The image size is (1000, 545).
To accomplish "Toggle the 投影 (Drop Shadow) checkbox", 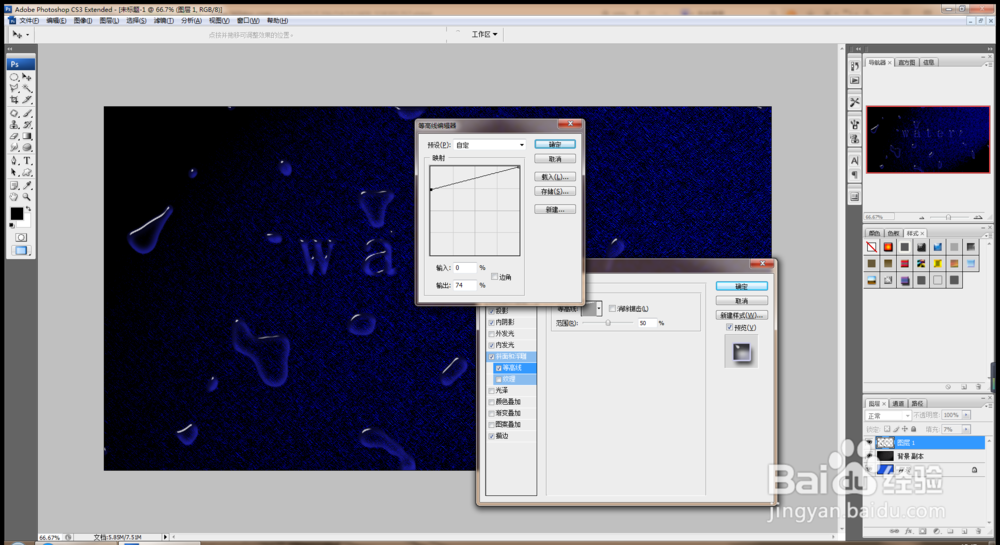I will click(492, 311).
